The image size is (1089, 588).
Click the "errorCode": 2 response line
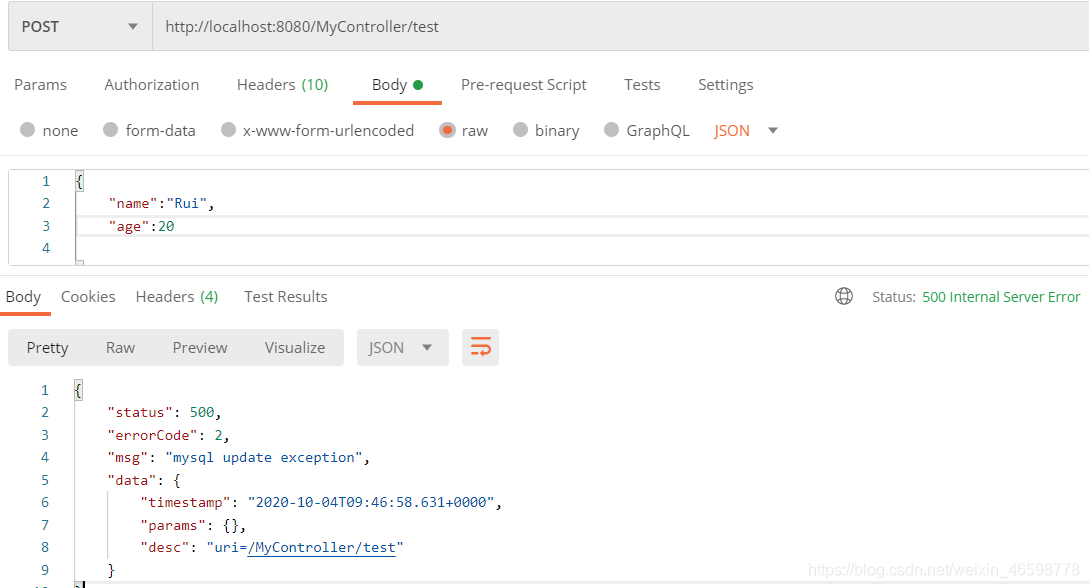coord(168,435)
